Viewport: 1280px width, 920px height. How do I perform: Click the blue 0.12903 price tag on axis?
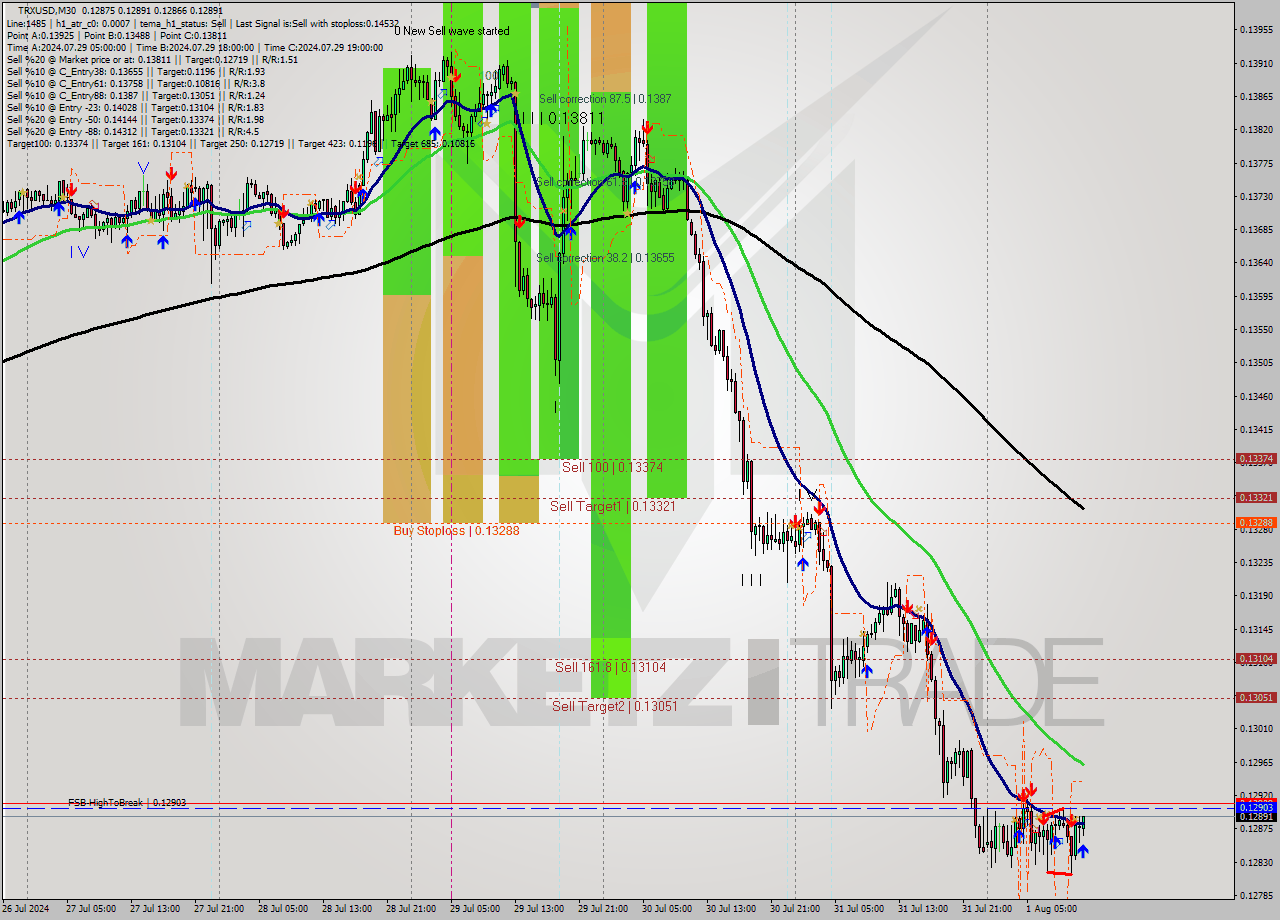[x=1256, y=807]
